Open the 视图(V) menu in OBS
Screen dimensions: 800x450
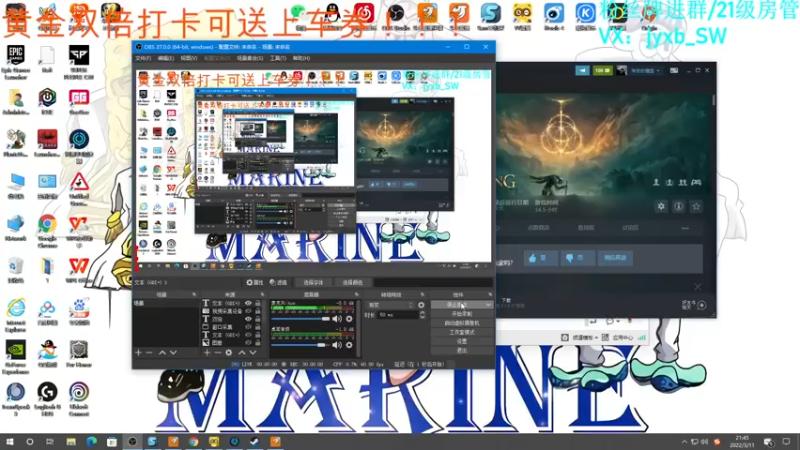189,58
